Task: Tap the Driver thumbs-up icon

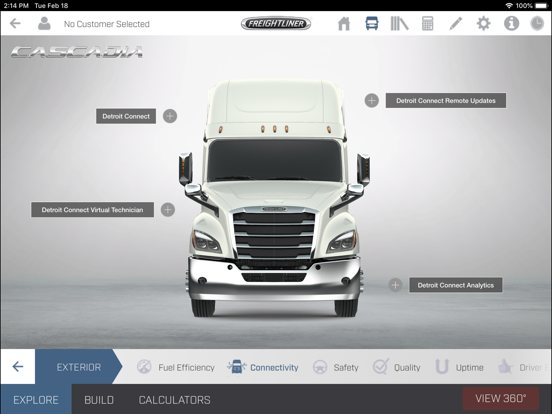Action: click(x=506, y=366)
